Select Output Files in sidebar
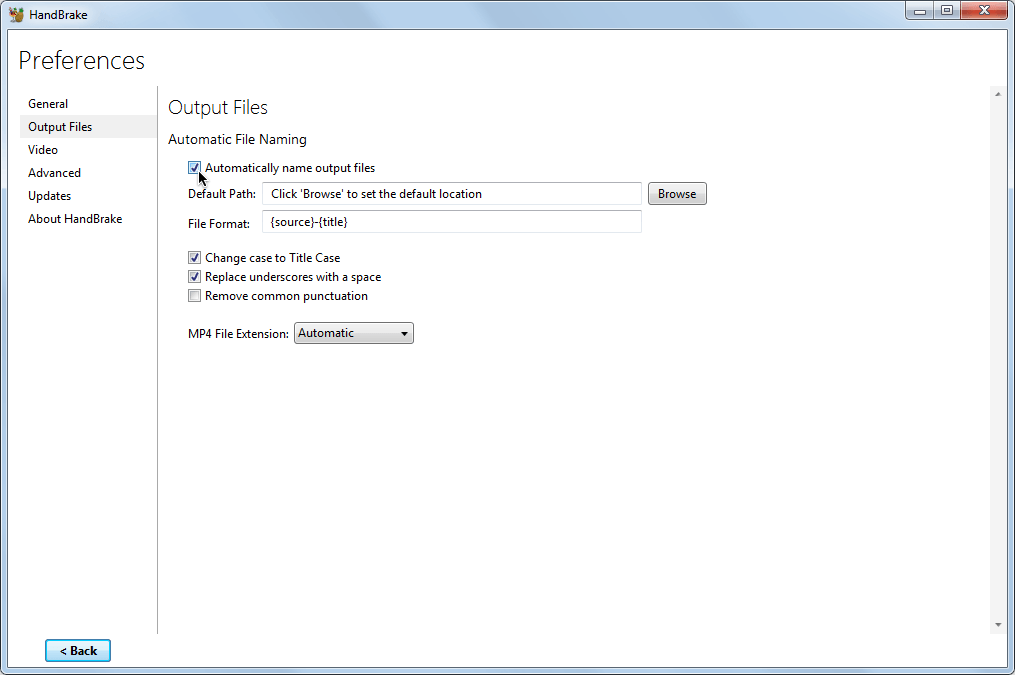 (x=60, y=127)
